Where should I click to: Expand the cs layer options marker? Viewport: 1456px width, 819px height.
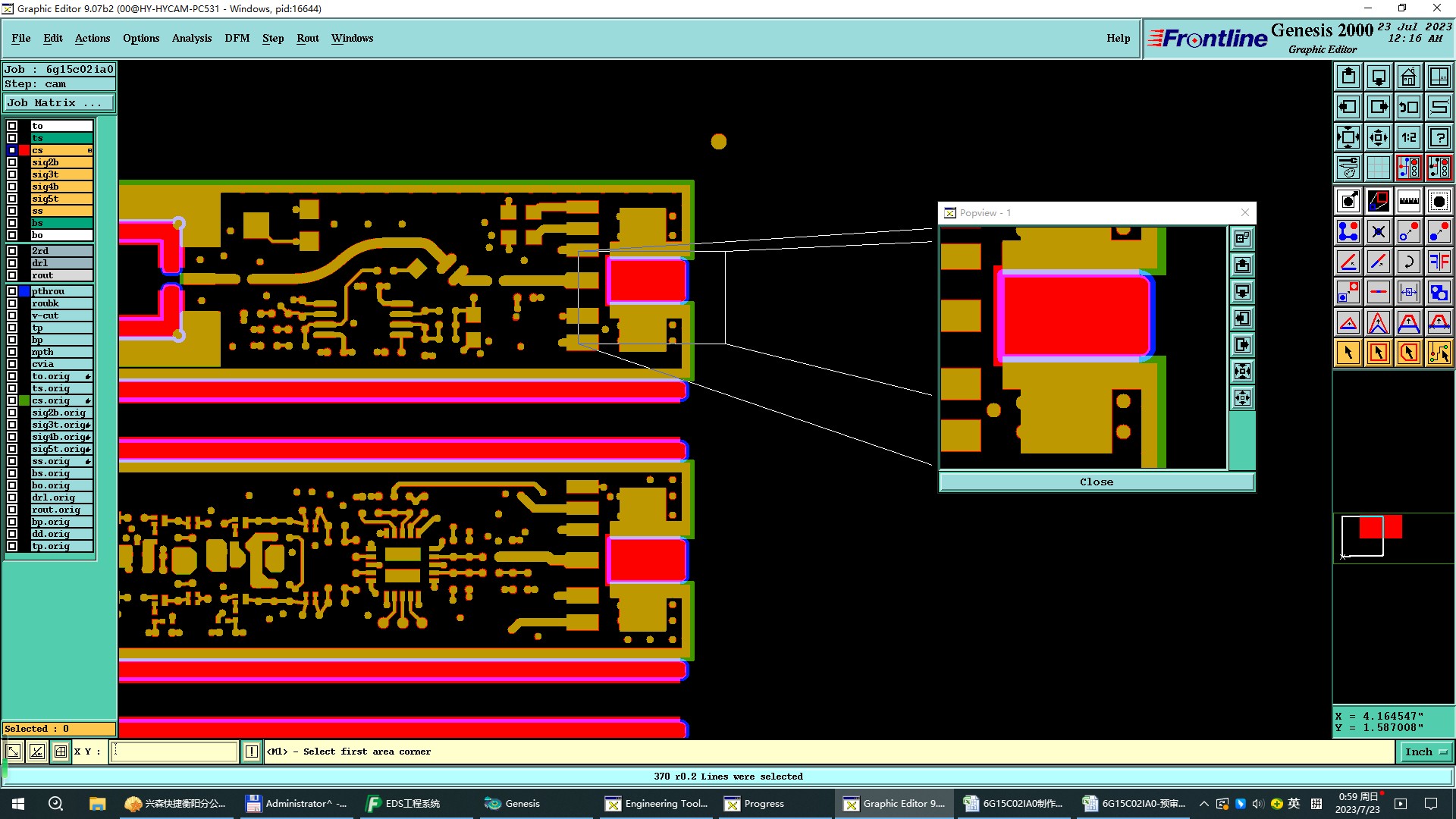[x=89, y=150]
